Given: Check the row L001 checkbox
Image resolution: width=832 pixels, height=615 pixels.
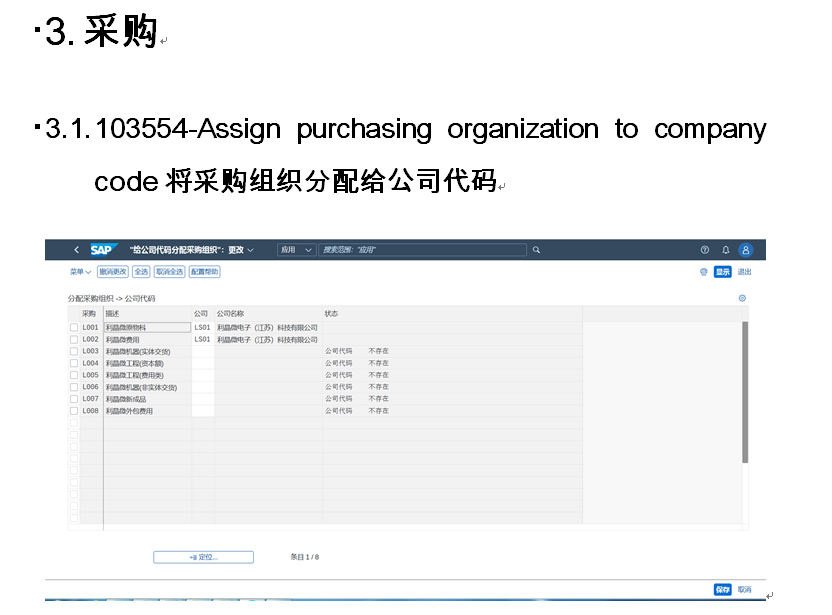Looking at the screenshot, I should (74, 327).
